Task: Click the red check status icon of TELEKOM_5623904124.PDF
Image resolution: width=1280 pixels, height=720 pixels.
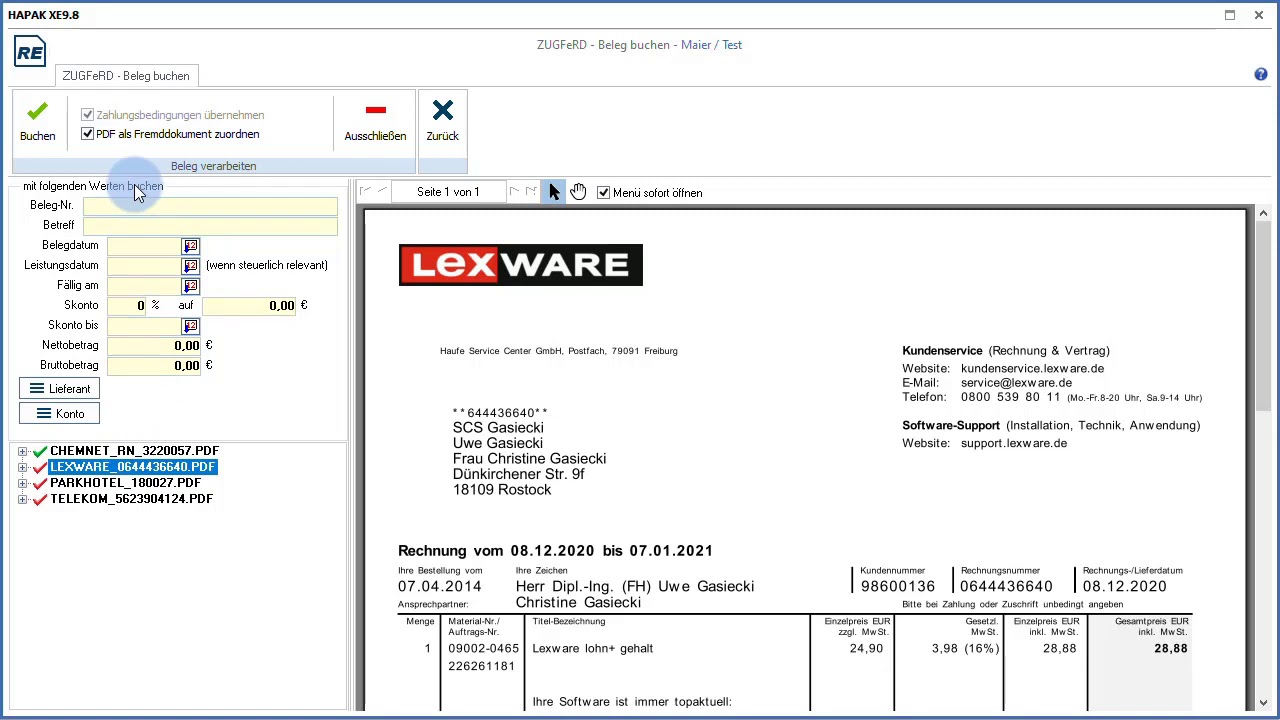Action: click(x=40, y=499)
